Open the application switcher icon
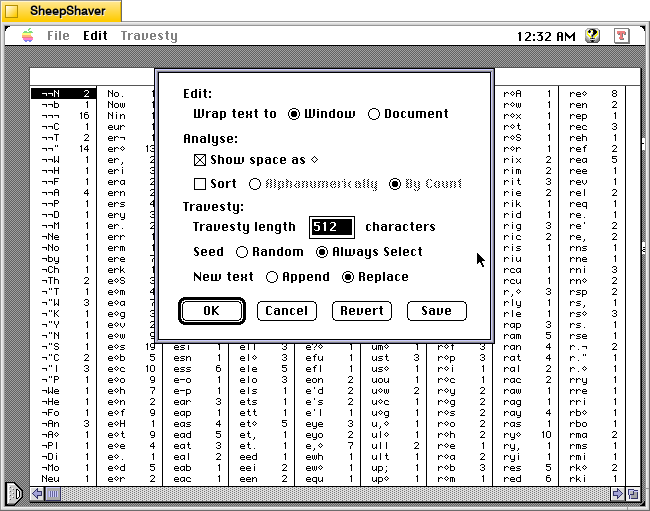The height and width of the screenshot is (511, 650). (621, 36)
